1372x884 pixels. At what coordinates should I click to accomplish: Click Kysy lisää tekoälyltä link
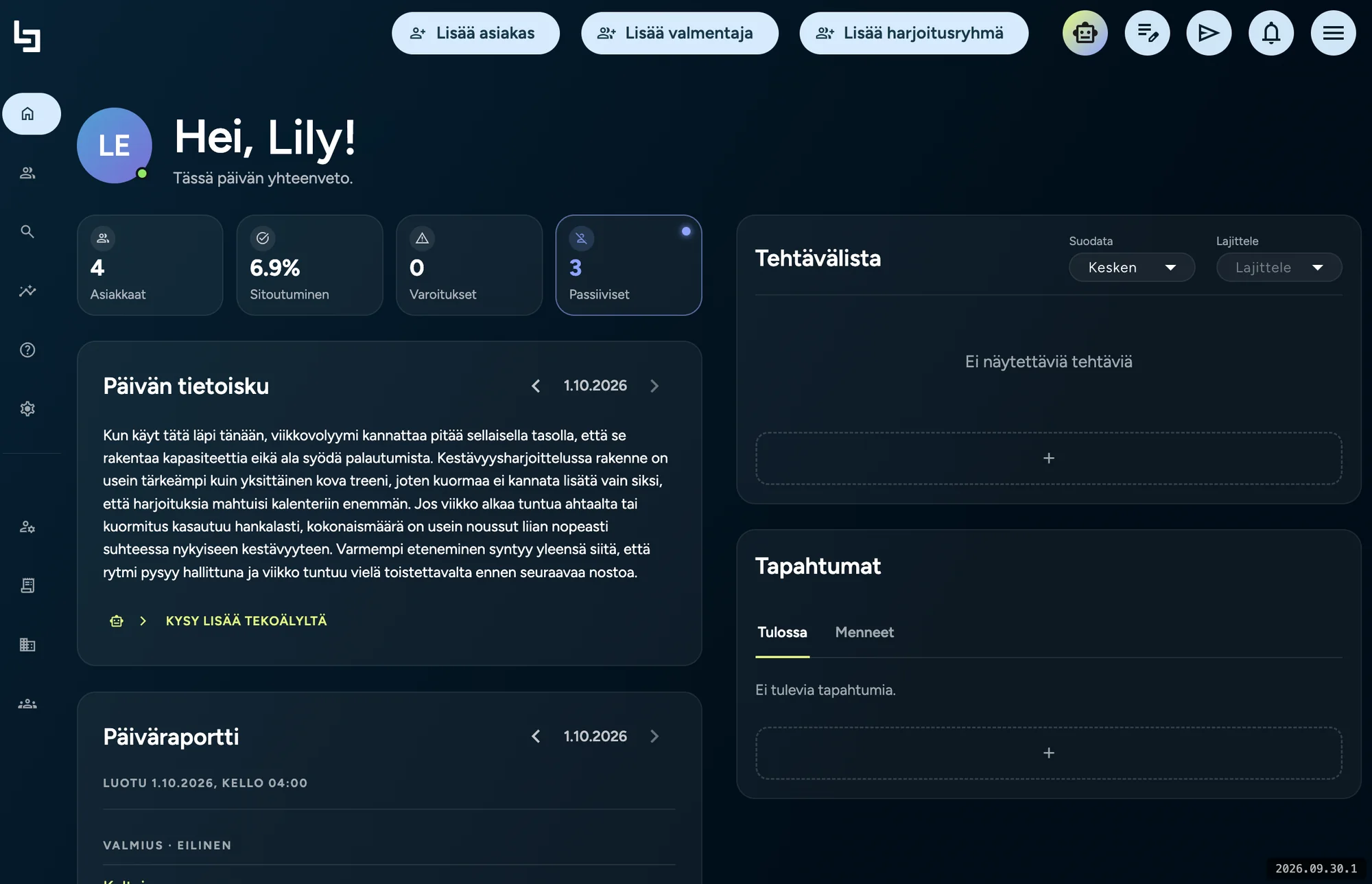pyautogui.click(x=246, y=621)
